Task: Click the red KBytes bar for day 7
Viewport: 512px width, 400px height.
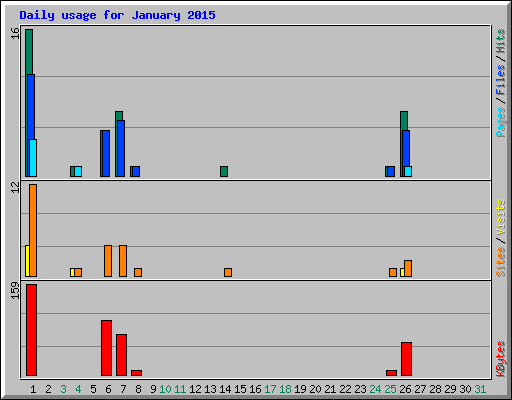Action: pos(121,355)
